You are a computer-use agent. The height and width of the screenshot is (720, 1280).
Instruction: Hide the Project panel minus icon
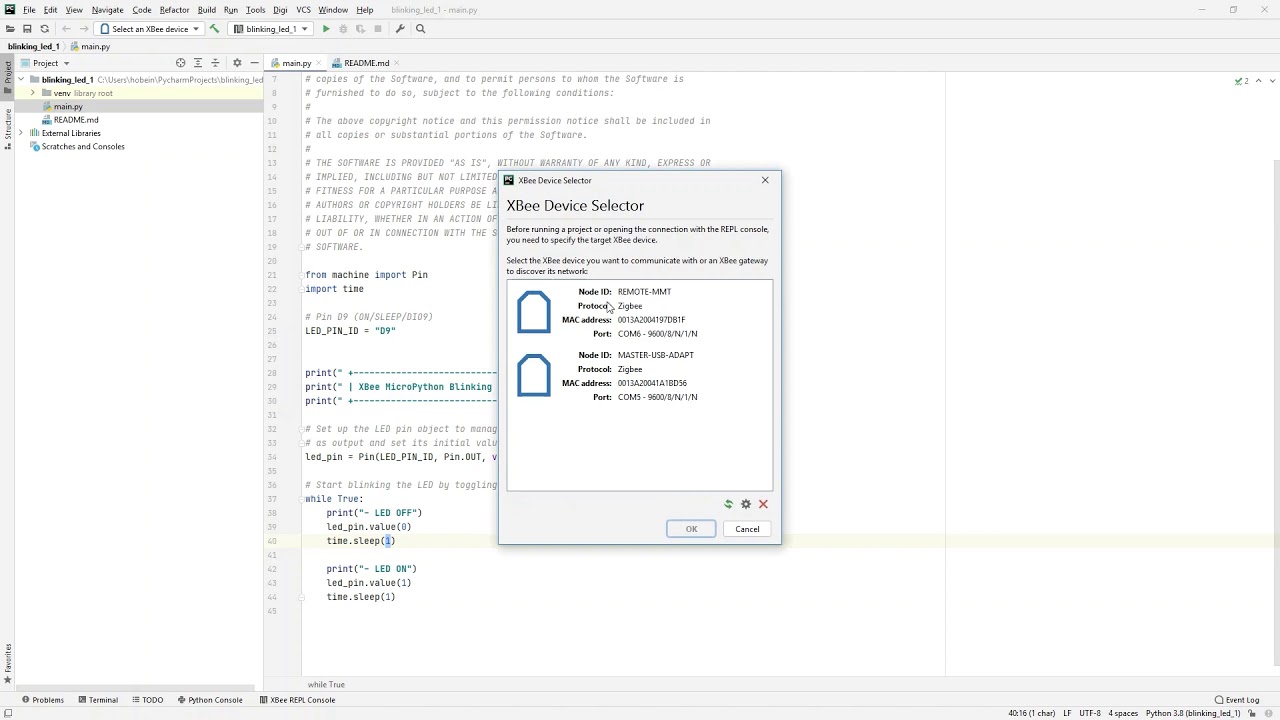[x=254, y=63]
